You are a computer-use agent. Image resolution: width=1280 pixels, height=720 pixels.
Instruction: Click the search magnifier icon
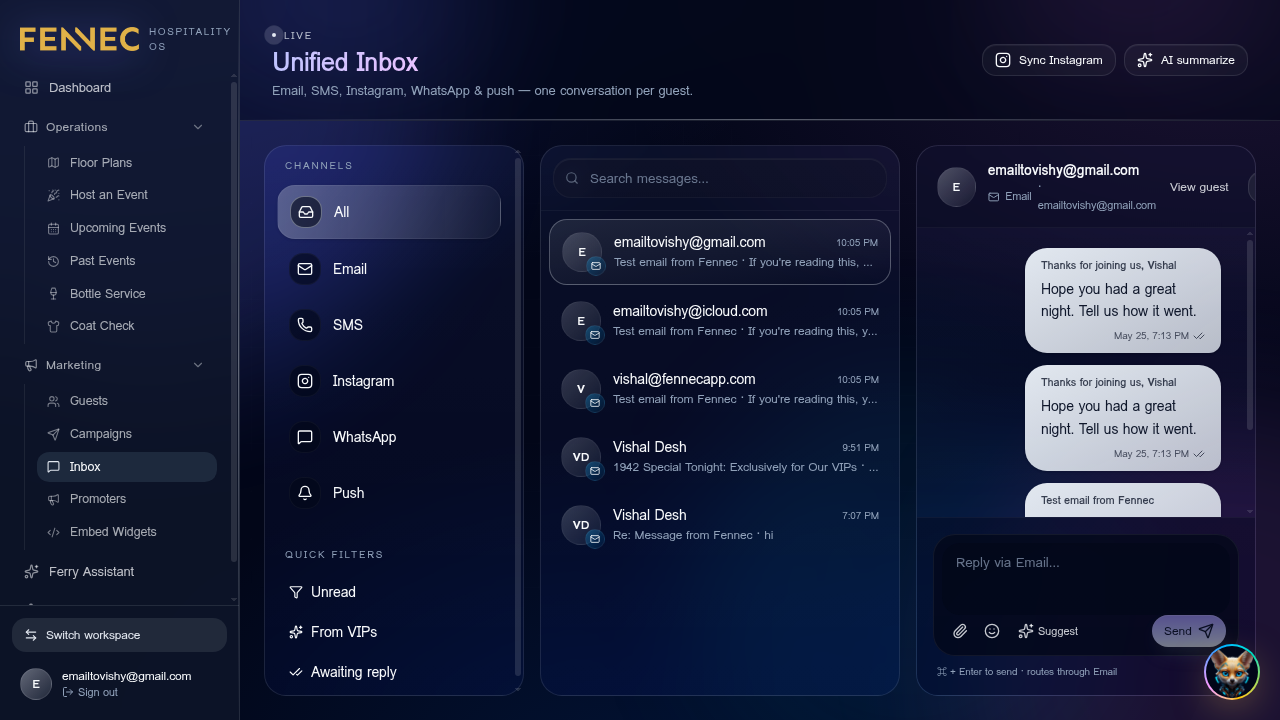point(573,178)
